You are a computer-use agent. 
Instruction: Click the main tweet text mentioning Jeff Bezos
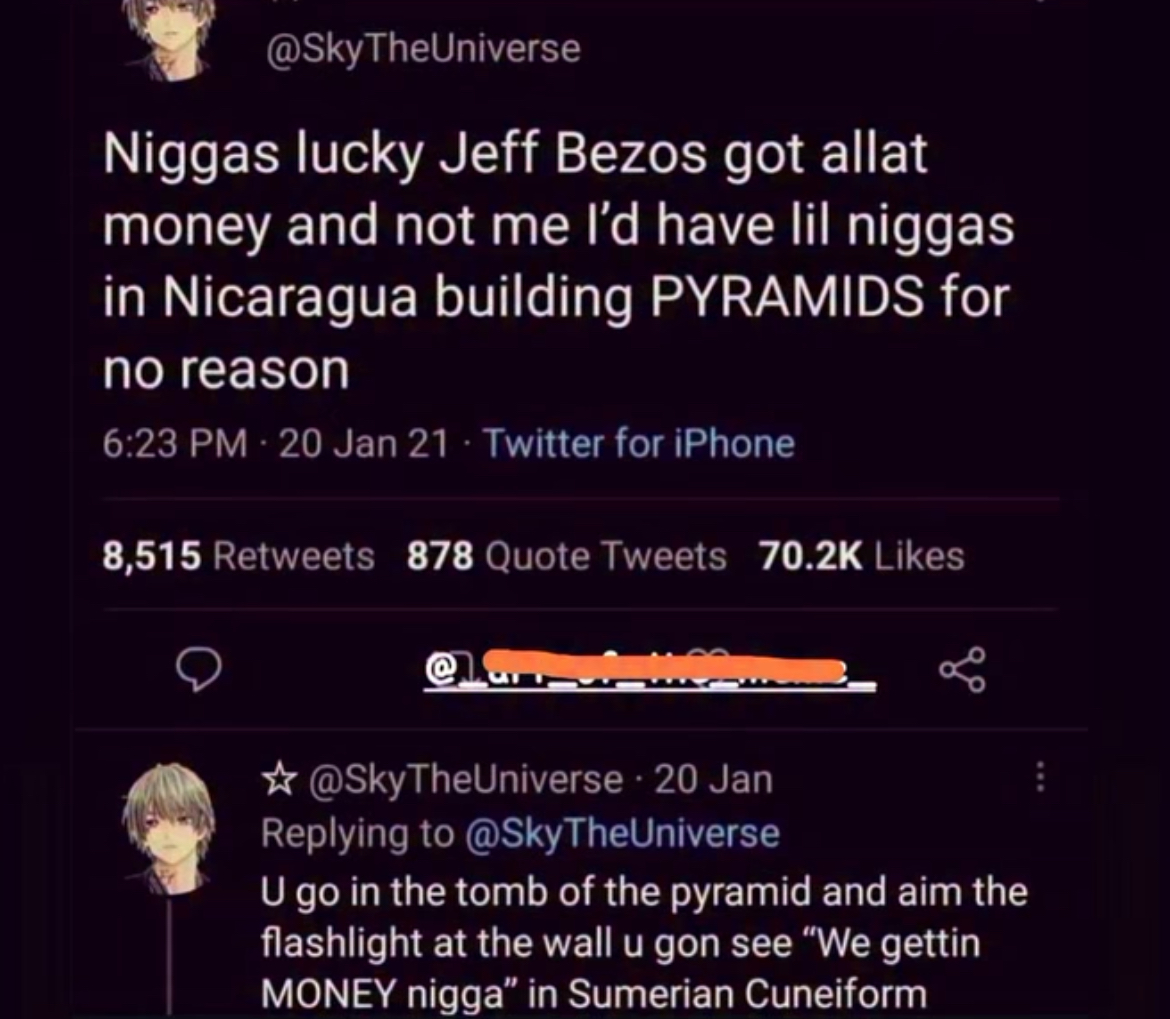pos(558,260)
